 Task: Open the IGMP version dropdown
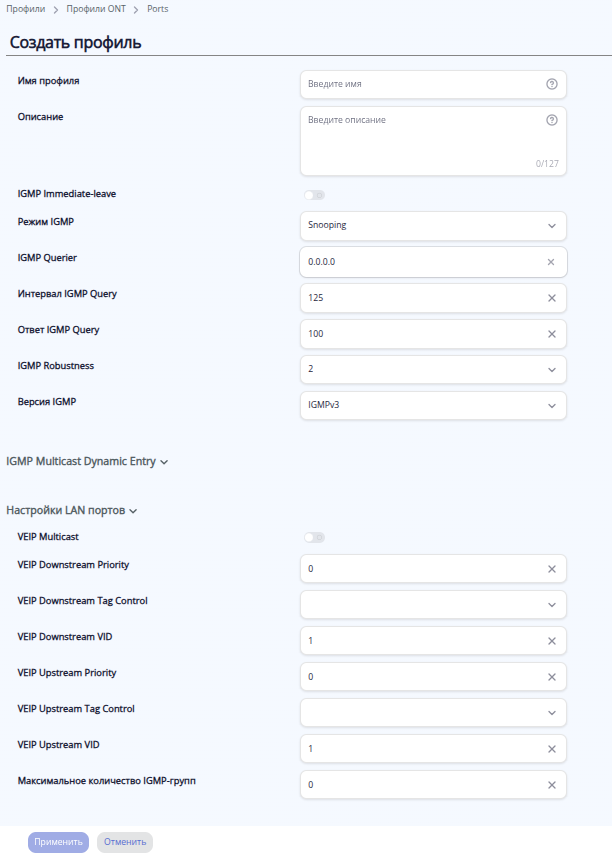click(x=433, y=405)
